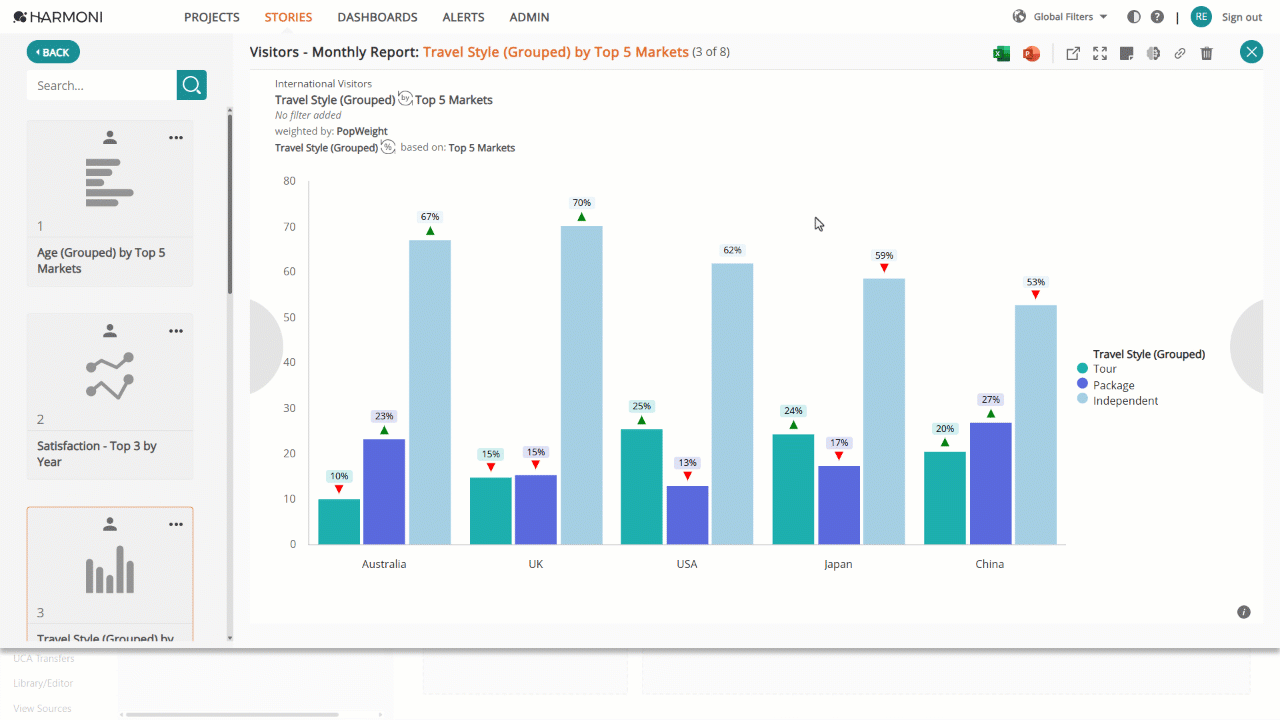Delete this story item with trash icon
Screen dimensions: 1280x720
coord(1207,54)
